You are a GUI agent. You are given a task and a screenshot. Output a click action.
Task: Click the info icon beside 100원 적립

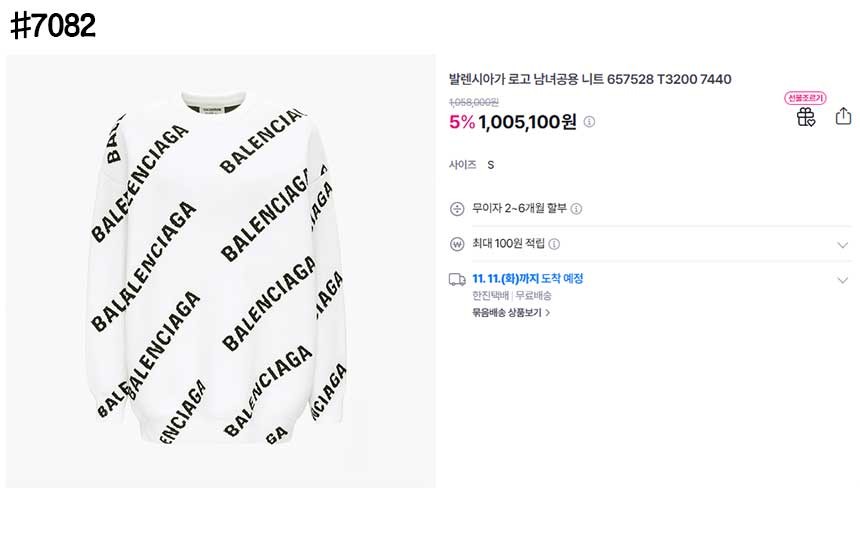click(x=554, y=244)
